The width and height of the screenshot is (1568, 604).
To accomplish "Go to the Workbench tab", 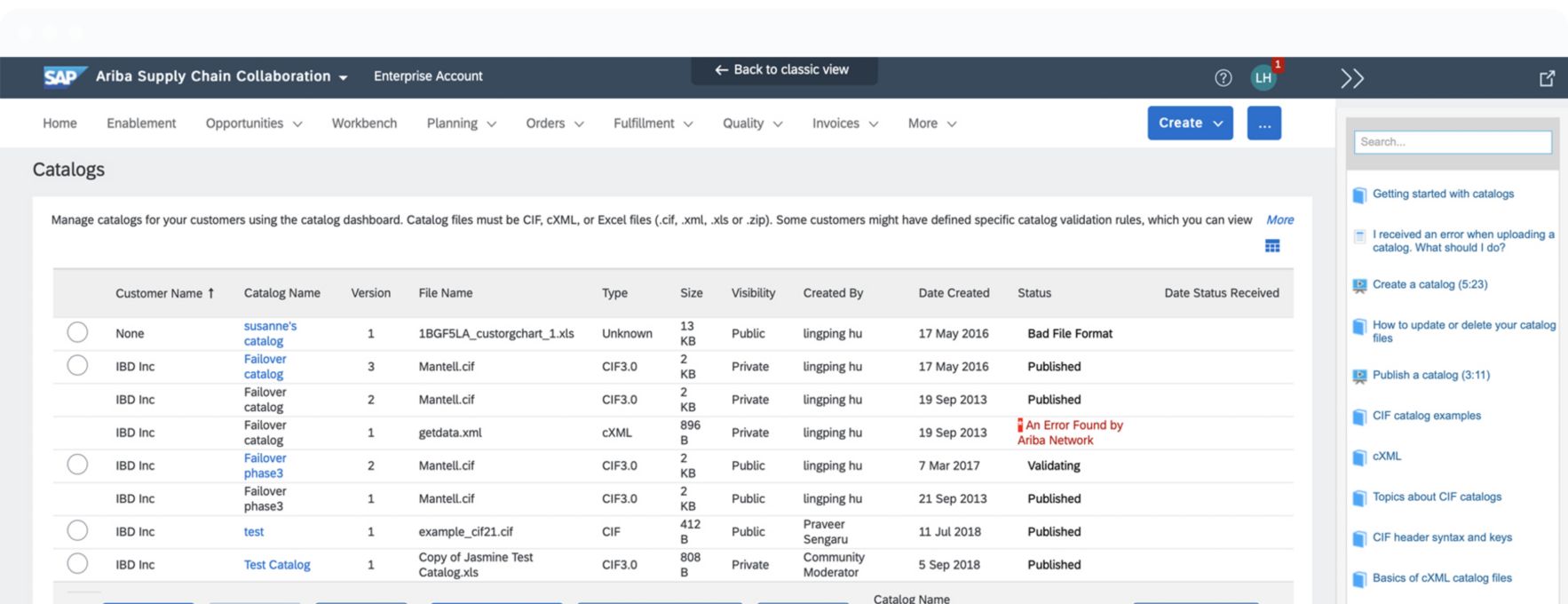I will [364, 123].
